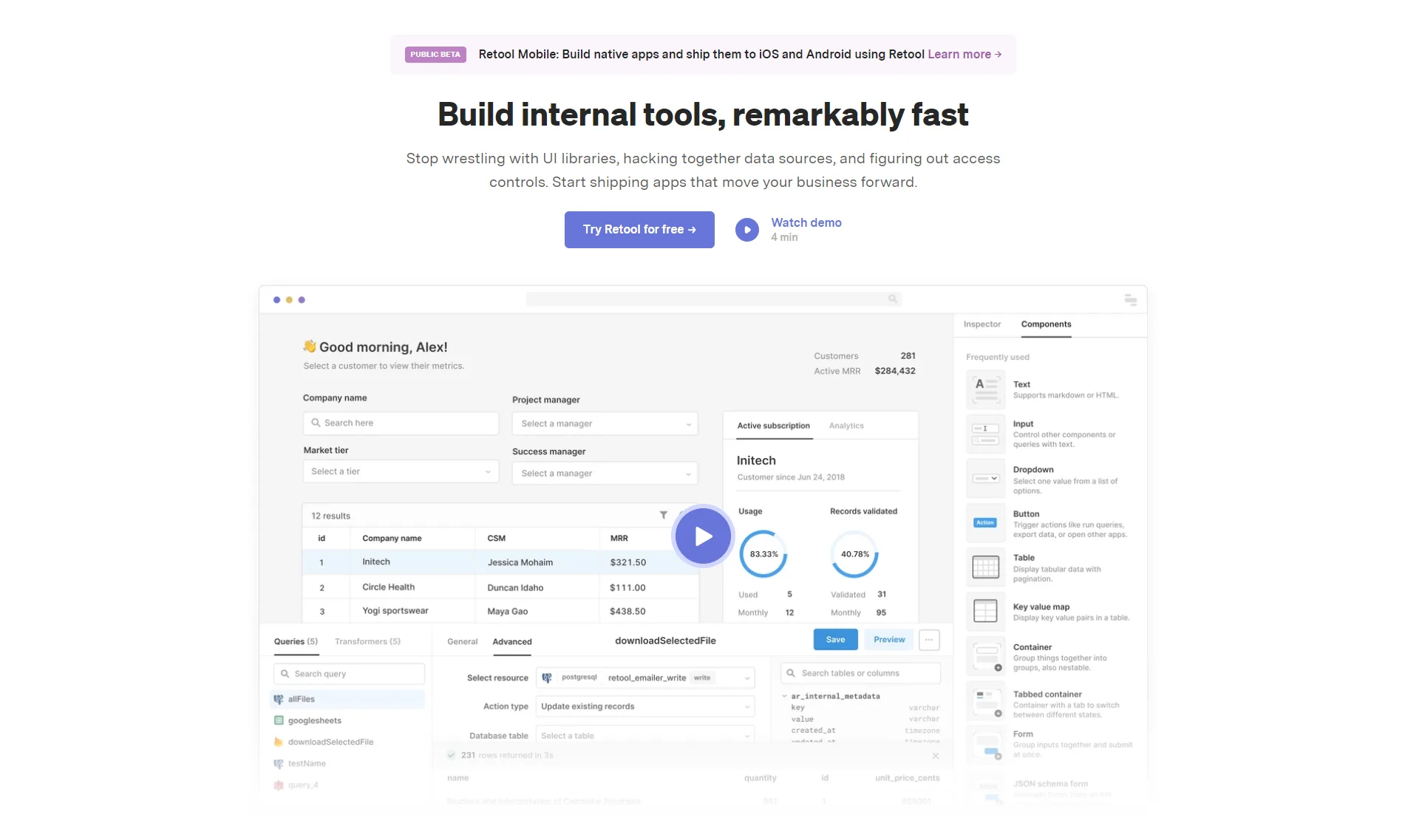This screenshot has width=1405, height=840.
Task: Follow the Learn more link
Action: [x=965, y=54]
